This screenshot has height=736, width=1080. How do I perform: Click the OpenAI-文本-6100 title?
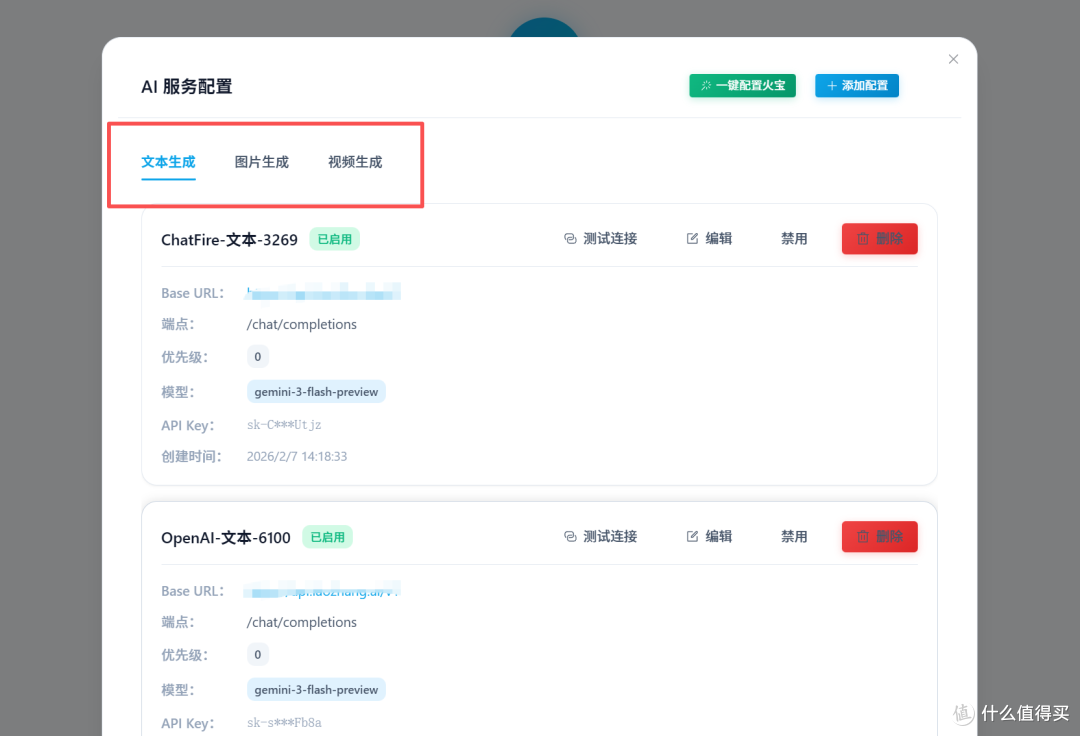click(226, 538)
